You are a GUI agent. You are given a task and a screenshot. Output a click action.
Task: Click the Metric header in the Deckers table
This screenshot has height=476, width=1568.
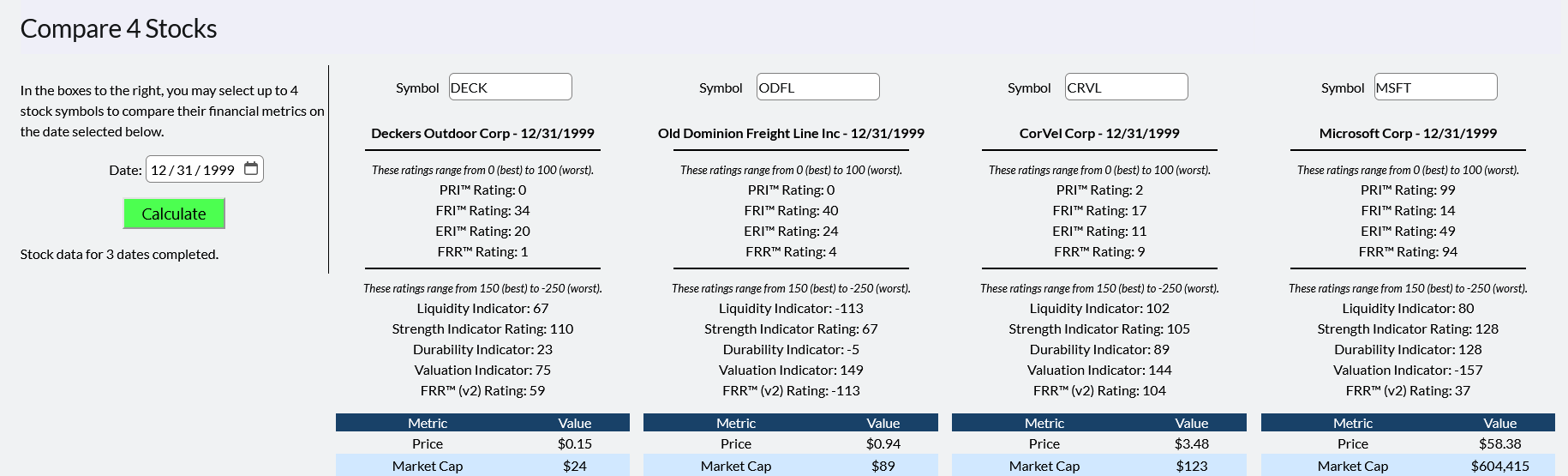(x=428, y=423)
